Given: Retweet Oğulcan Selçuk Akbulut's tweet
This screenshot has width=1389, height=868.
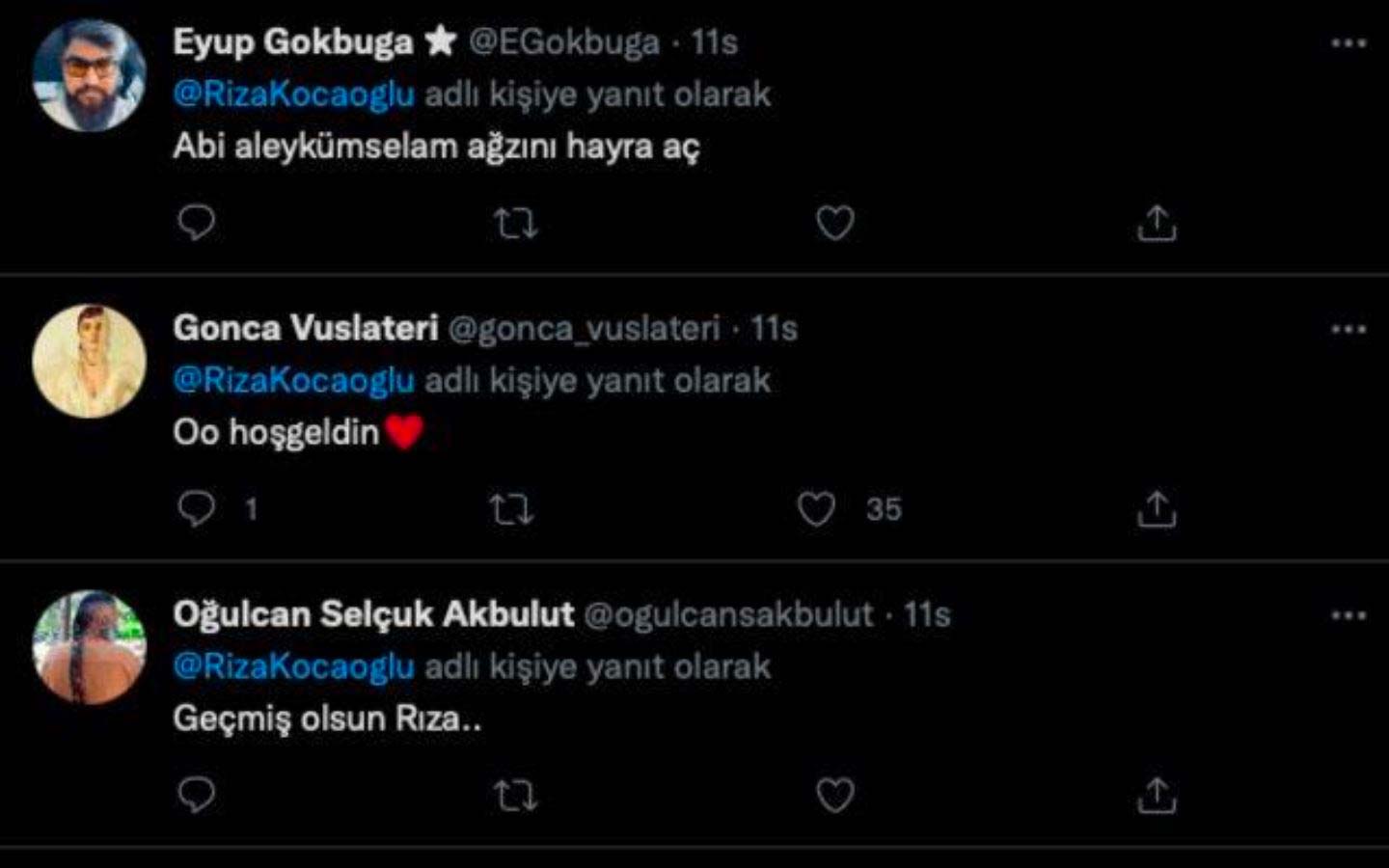Looking at the screenshot, I should coord(514,794).
